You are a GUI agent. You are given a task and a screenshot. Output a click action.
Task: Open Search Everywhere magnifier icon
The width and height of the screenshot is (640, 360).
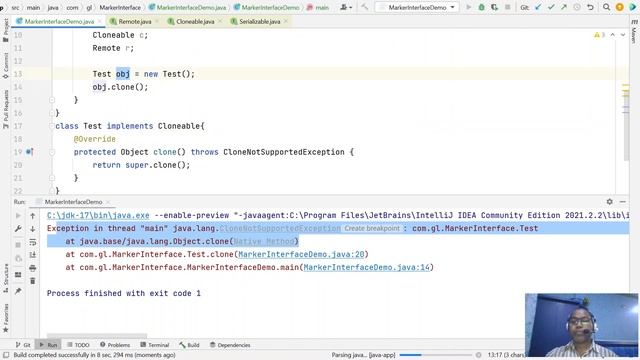pyautogui.click(x=607, y=7)
